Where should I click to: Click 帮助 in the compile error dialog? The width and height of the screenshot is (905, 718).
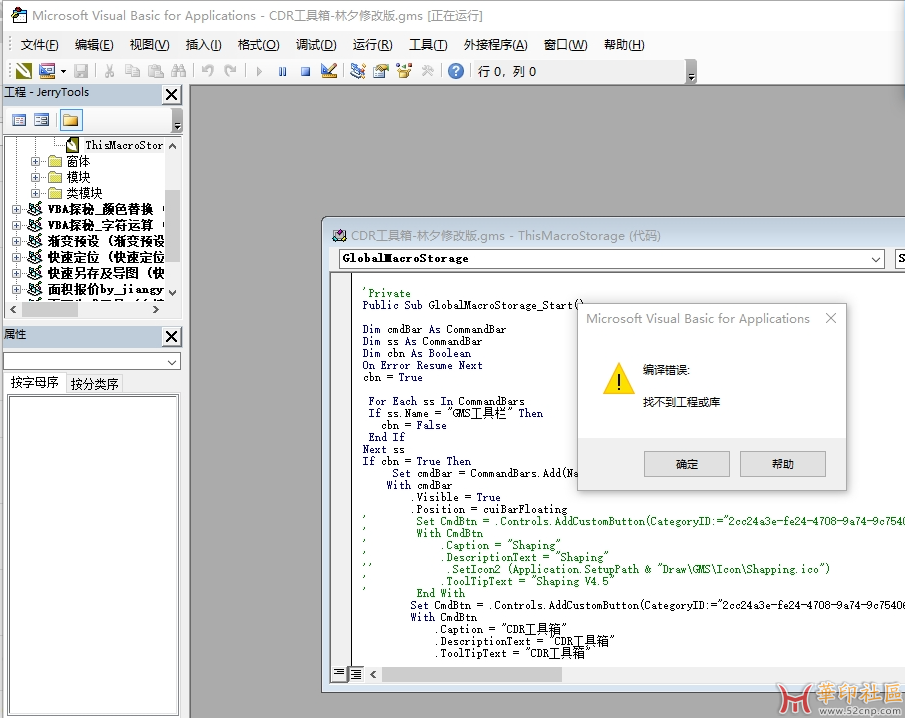point(783,464)
